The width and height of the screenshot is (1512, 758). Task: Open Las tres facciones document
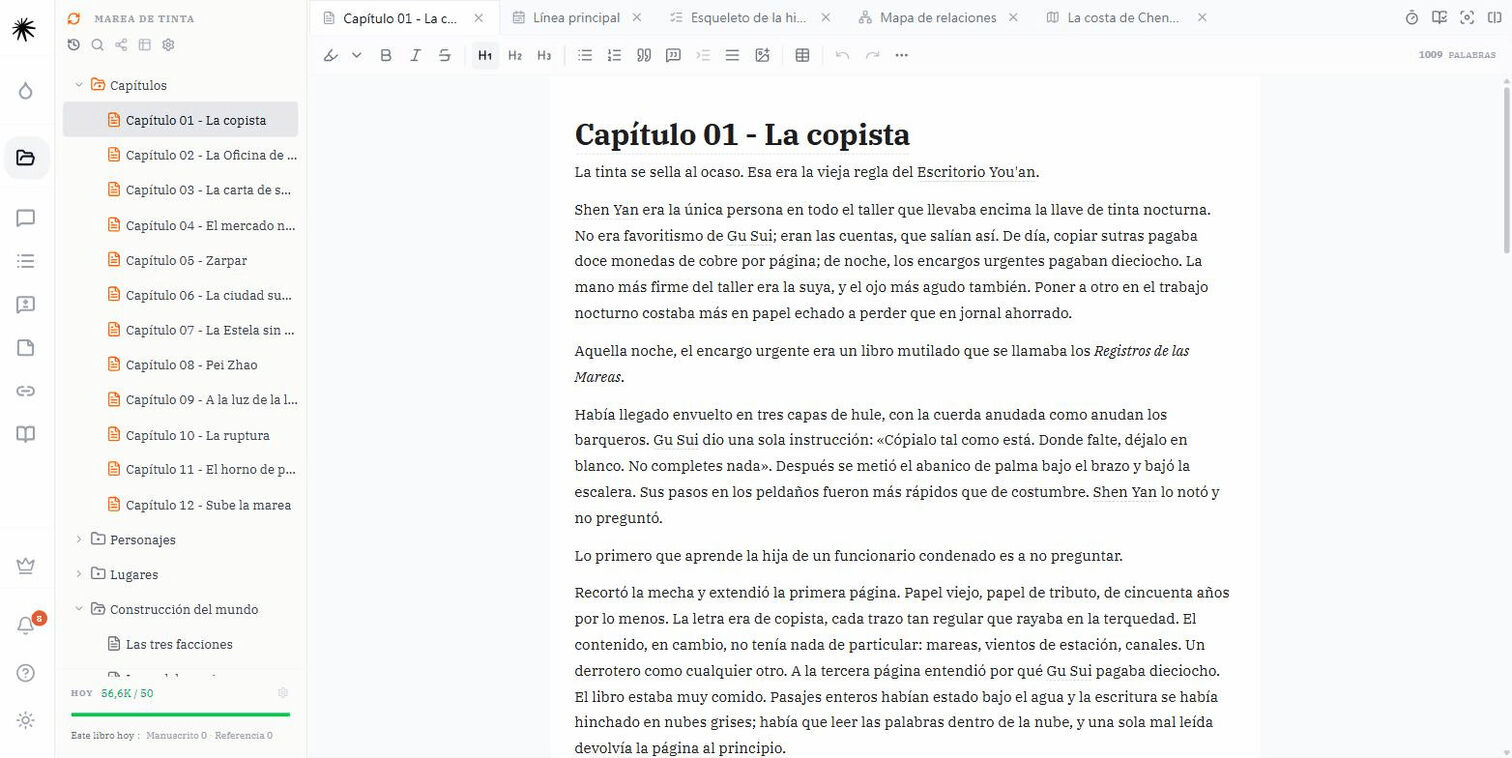(x=180, y=644)
